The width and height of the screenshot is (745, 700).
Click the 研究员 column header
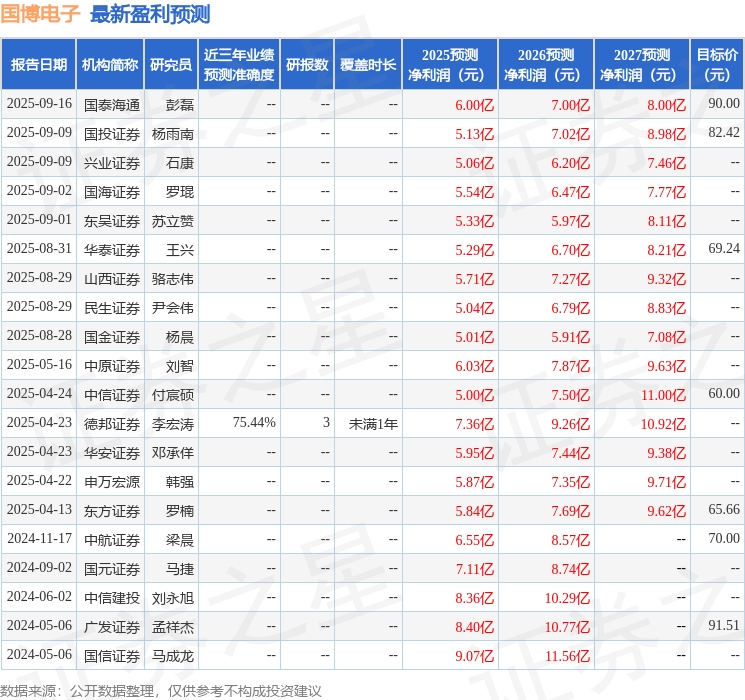(171, 65)
